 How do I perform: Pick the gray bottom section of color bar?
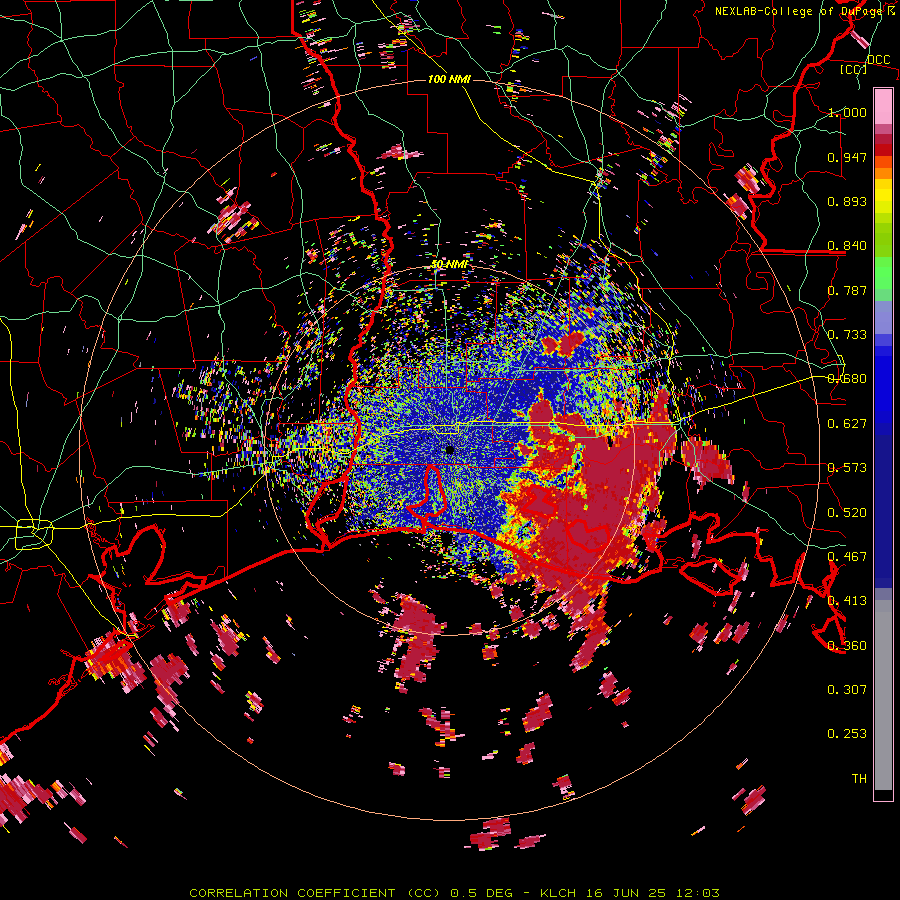tap(883, 695)
